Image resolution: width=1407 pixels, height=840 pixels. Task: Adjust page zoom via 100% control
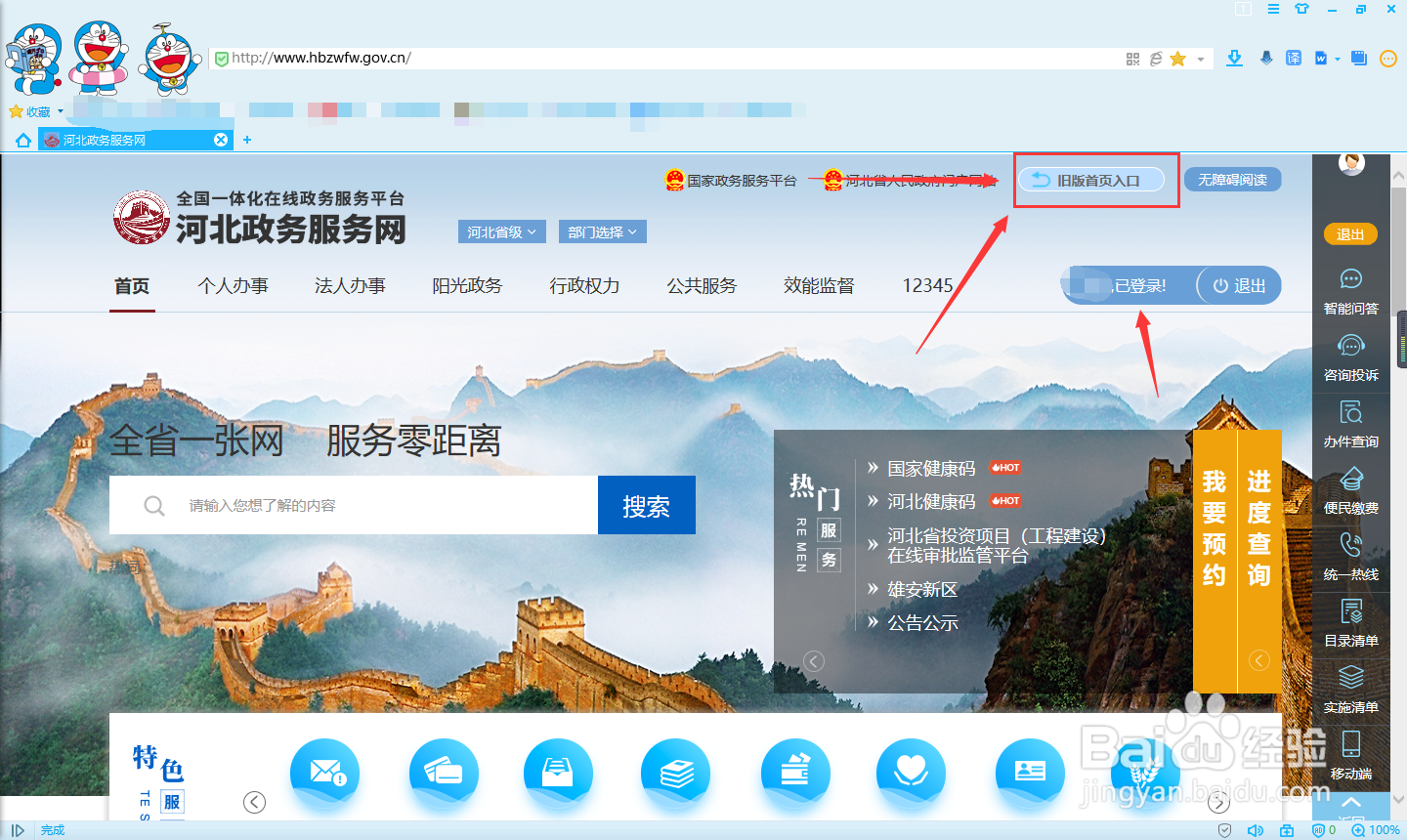point(1380,829)
